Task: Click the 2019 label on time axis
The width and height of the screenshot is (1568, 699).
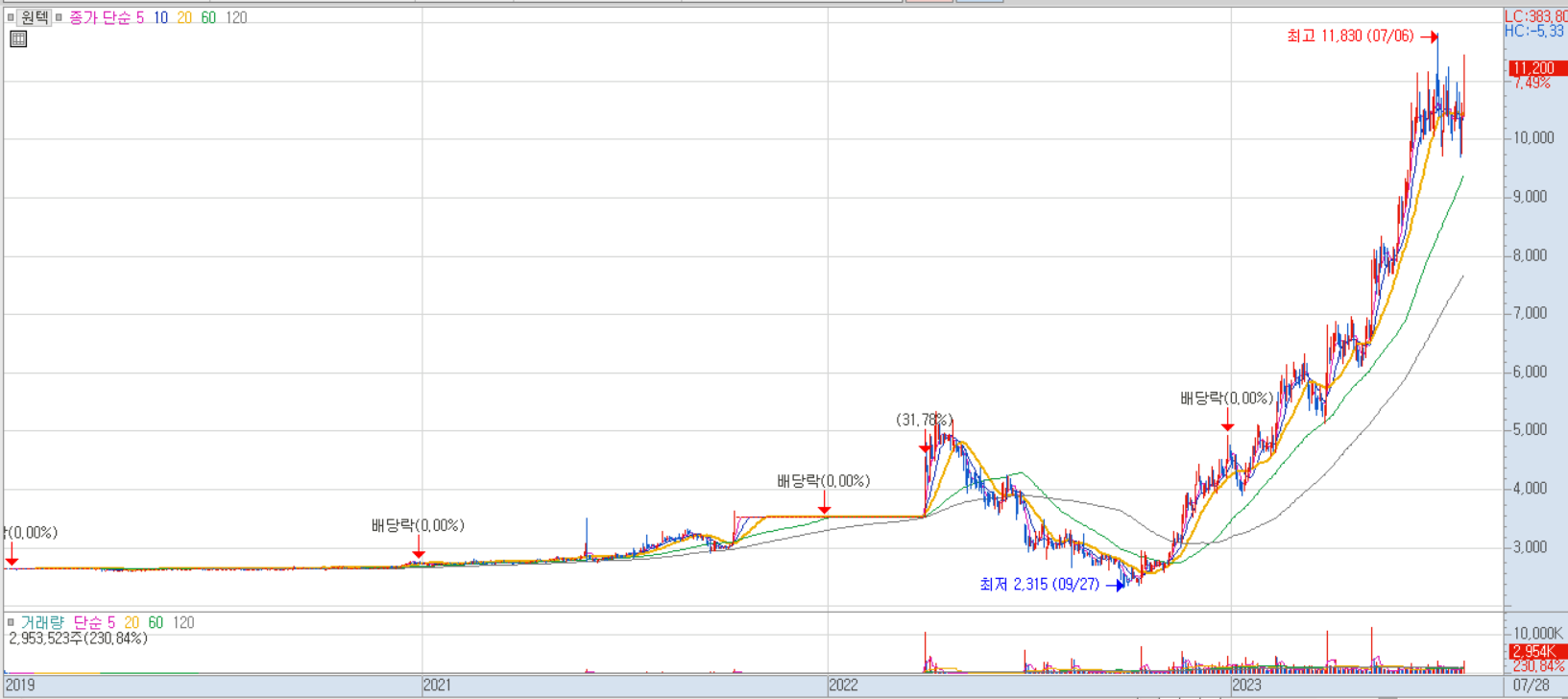Action: (20, 686)
